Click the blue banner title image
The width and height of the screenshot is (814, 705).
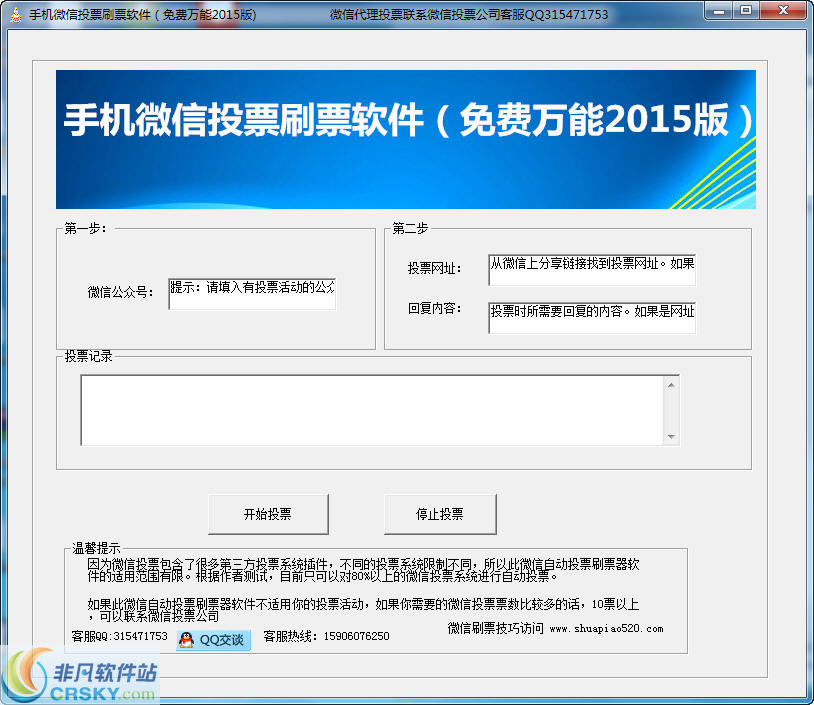(x=406, y=140)
